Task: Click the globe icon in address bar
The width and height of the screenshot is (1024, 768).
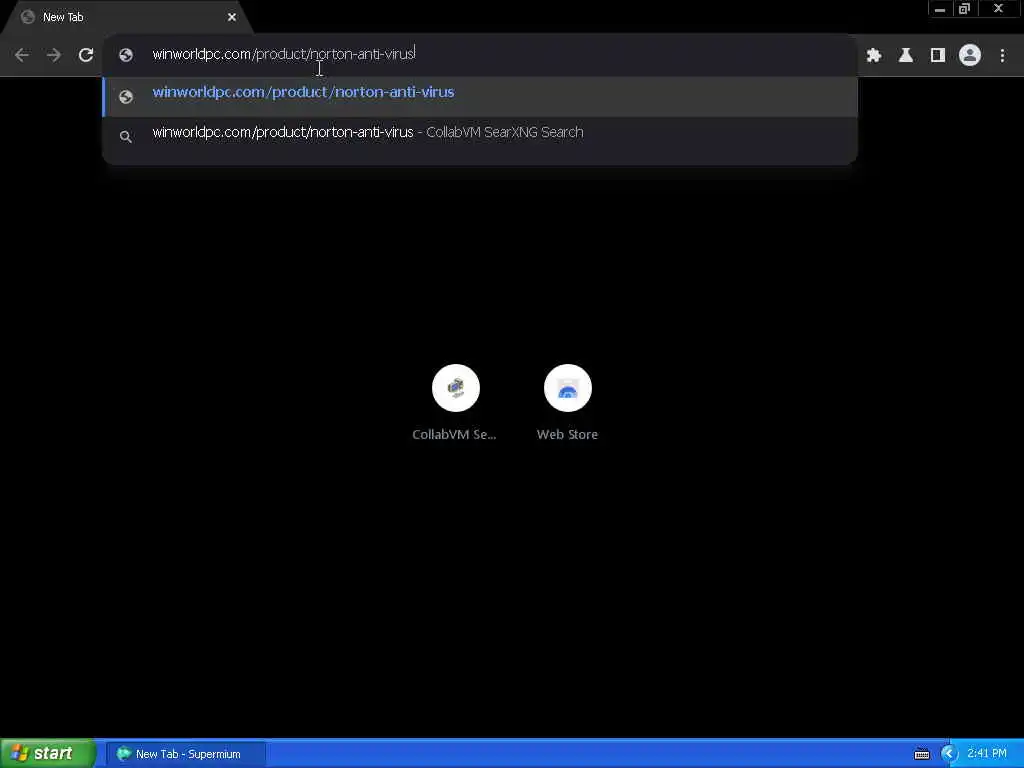Action: click(x=126, y=55)
